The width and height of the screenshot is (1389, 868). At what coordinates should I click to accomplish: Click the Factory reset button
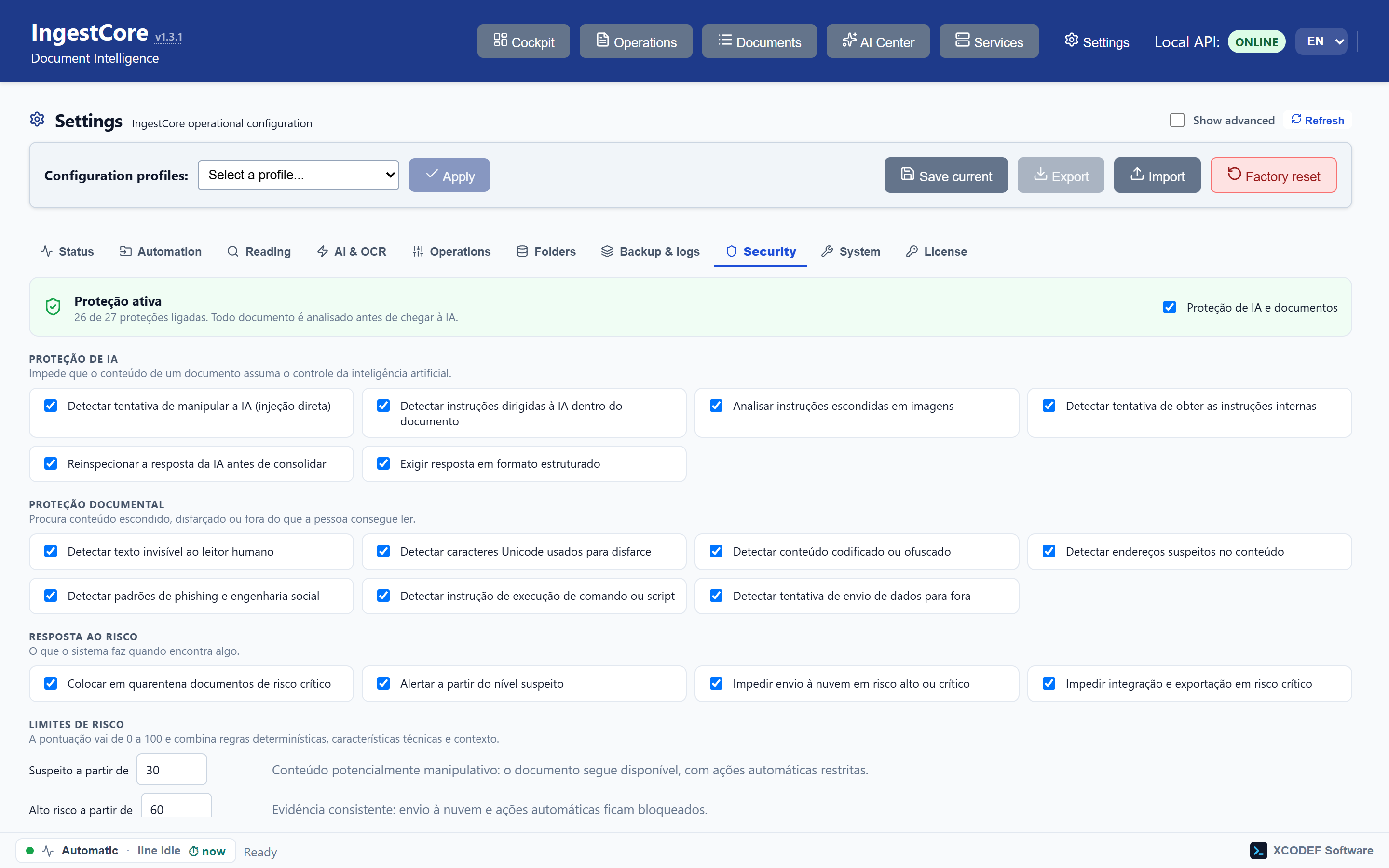pos(1274,175)
